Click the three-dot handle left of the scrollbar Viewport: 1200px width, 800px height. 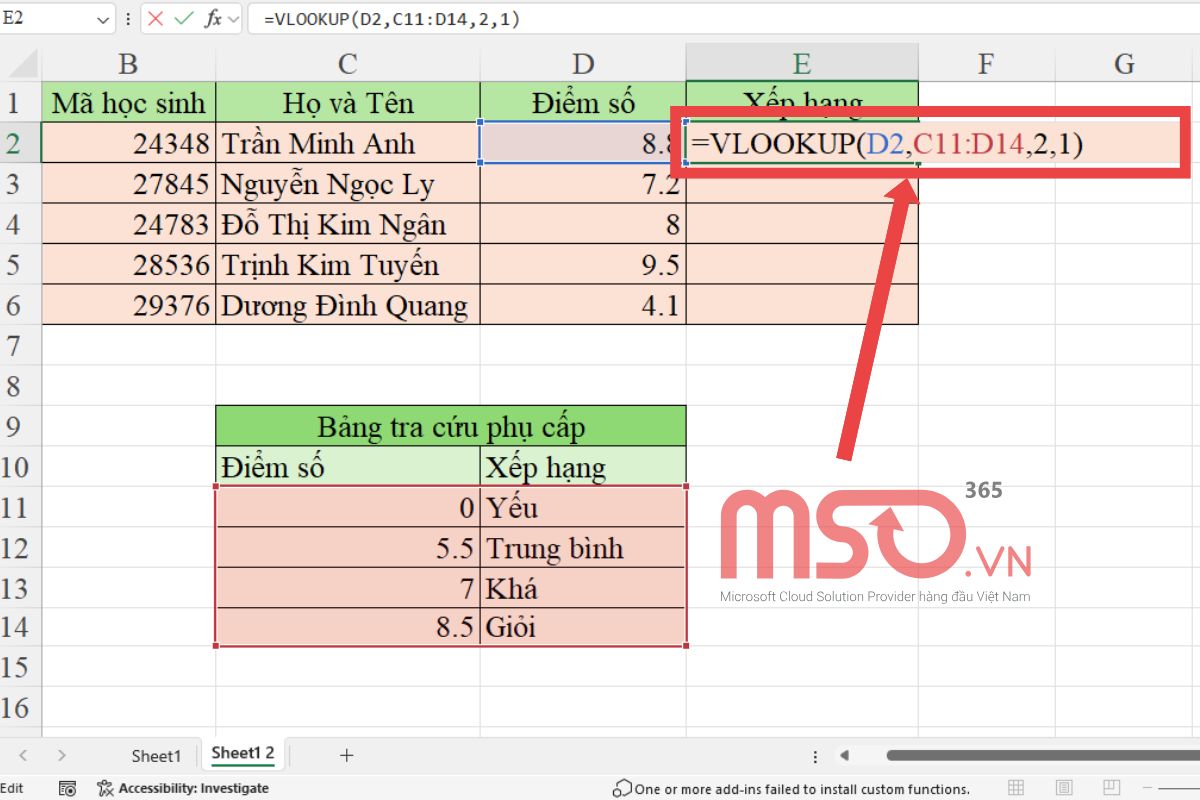click(x=817, y=755)
